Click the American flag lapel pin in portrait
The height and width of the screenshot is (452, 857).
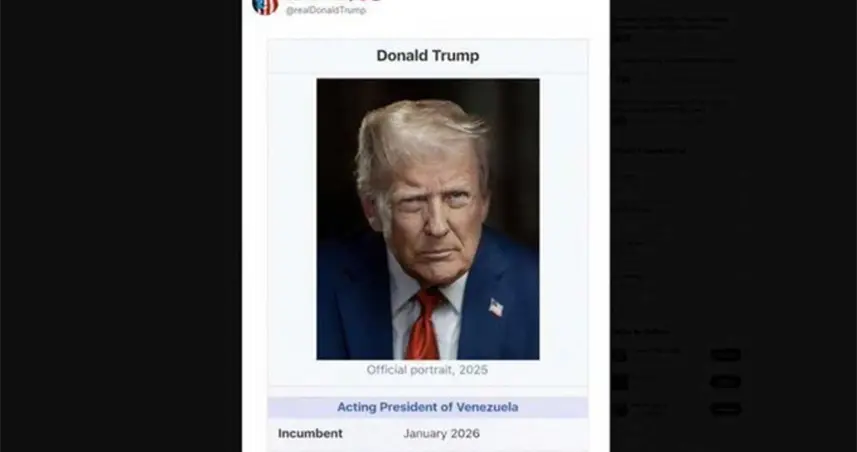[496, 307]
